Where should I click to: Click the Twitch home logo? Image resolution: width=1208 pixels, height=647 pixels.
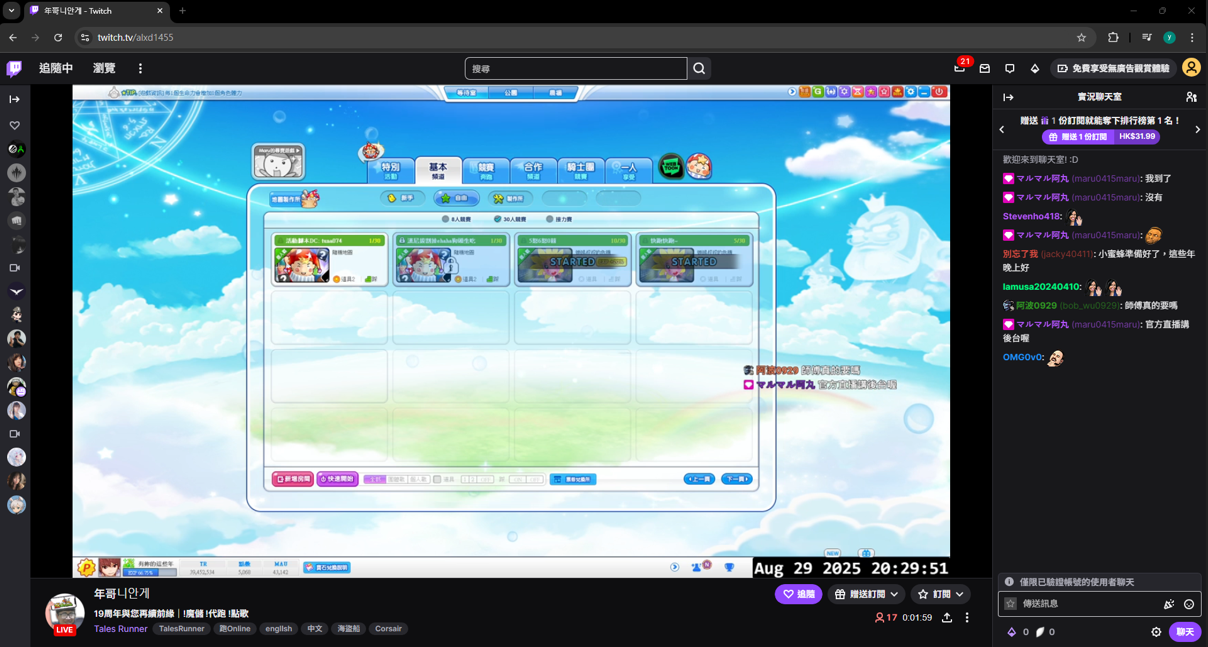tap(14, 69)
